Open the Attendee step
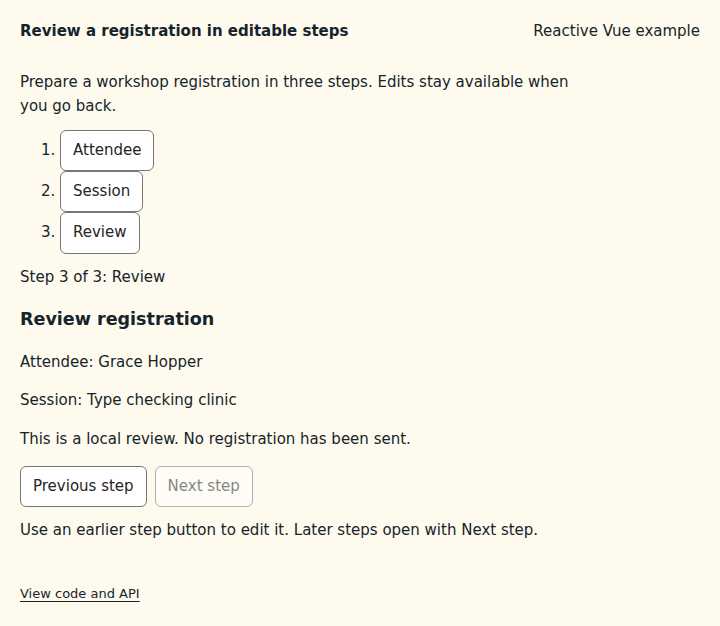720x626 pixels. (107, 150)
